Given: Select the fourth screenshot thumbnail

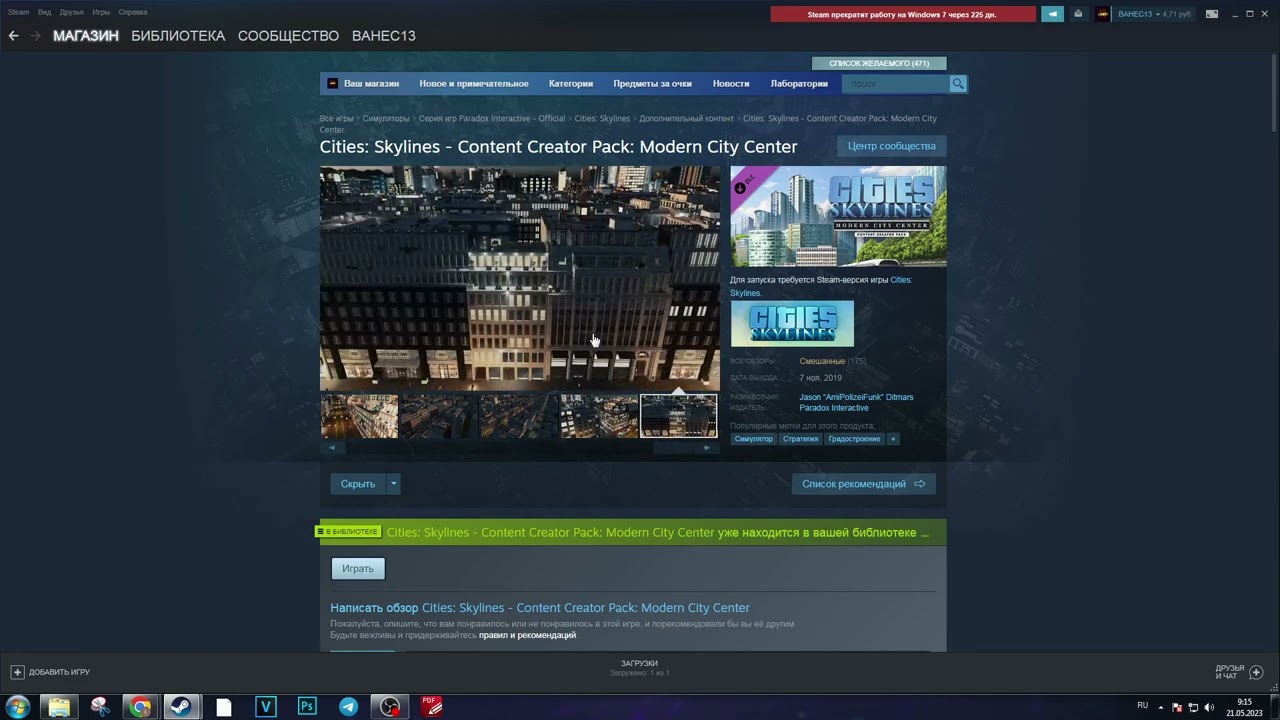Looking at the screenshot, I should click(599, 416).
